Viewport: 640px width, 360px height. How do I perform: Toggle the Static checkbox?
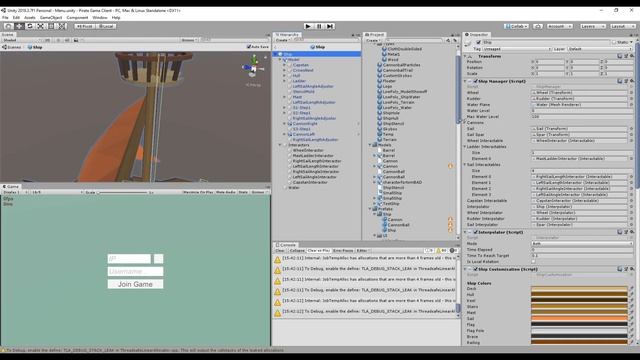(613, 42)
